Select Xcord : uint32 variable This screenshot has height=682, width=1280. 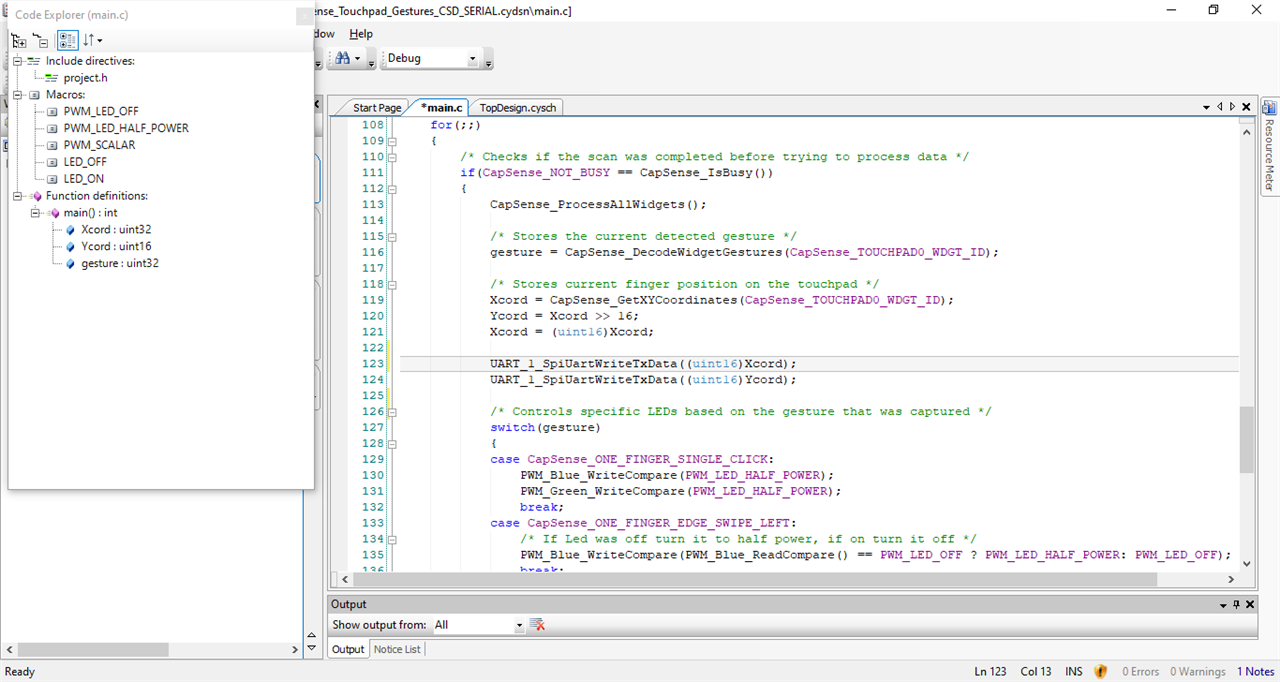116,230
